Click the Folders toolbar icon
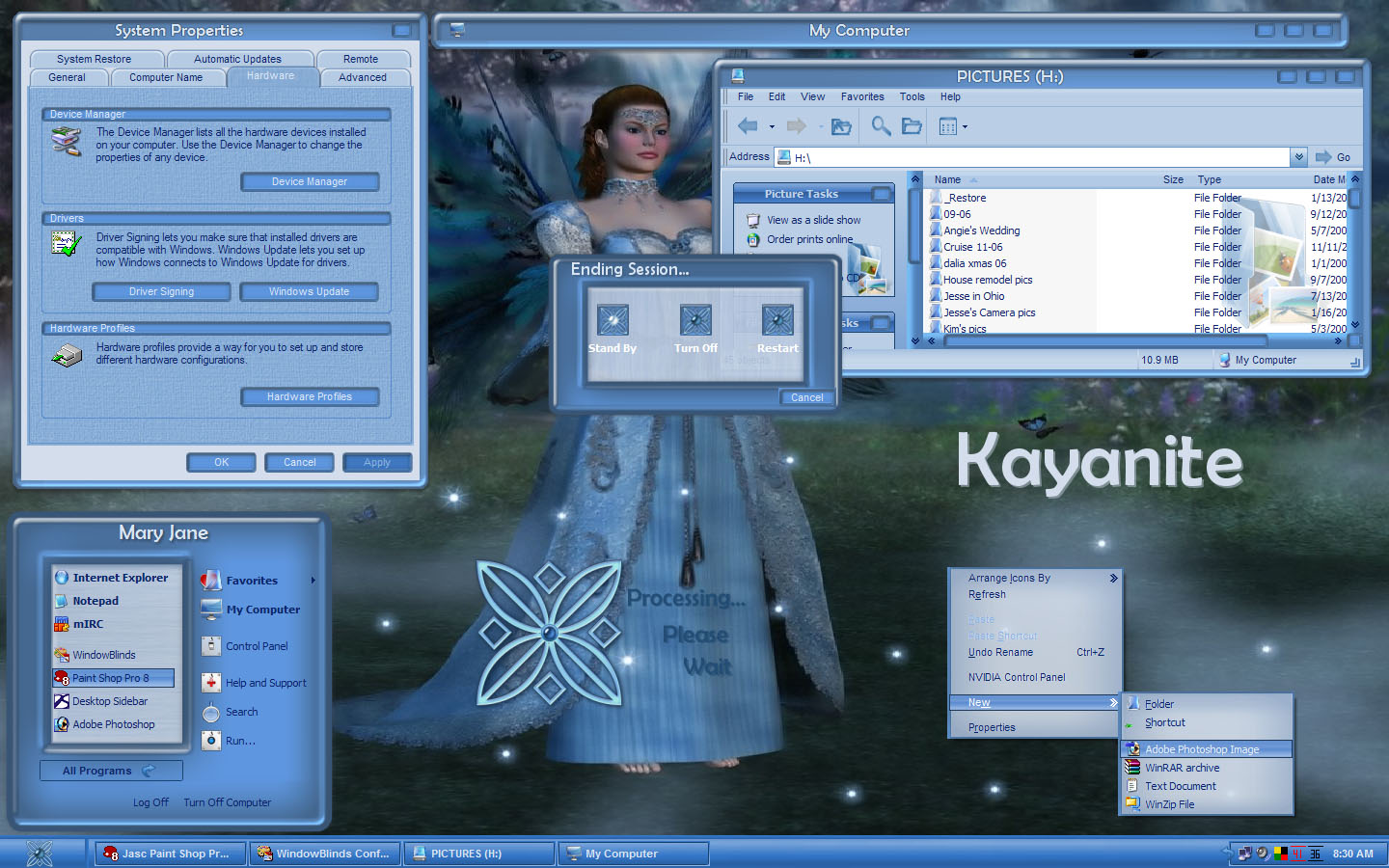The image size is (1389, 868). [912, 126]
